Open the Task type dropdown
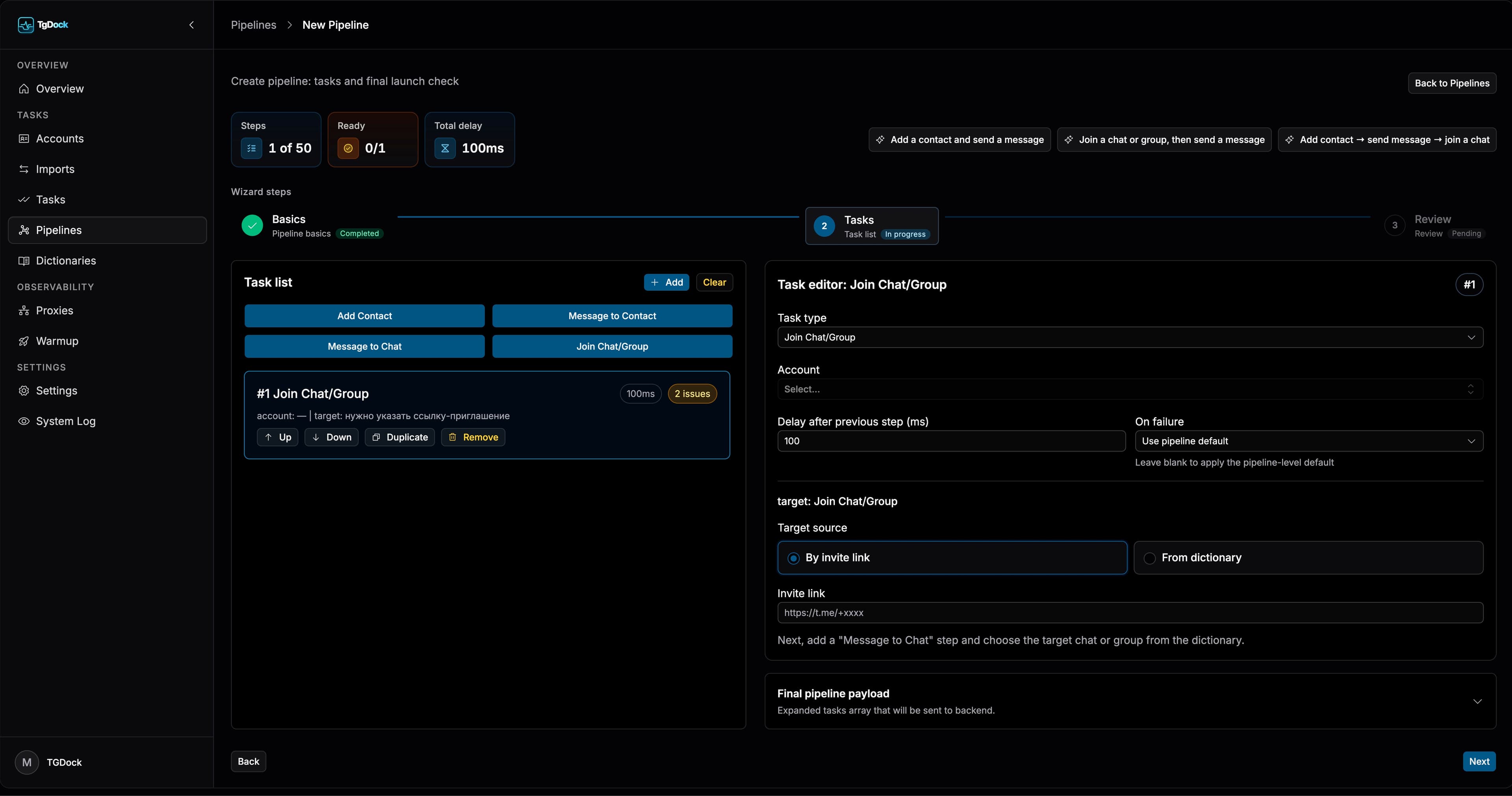Image resolution: width=1512 pixels, height=796 pixels. point(1130,337)
